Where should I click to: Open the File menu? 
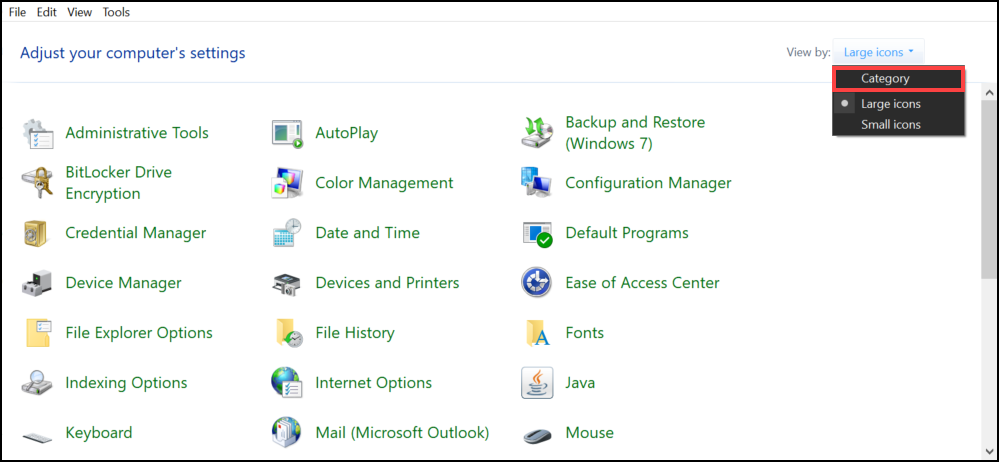coord(17,12)
